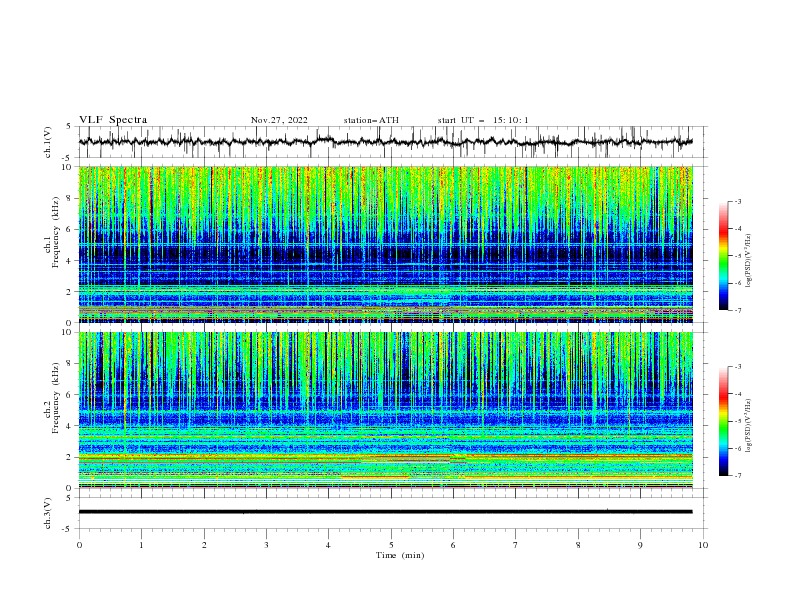Click time axis tick label "8"
Viewport: 792px width, 612px height.
click(578, 545)
